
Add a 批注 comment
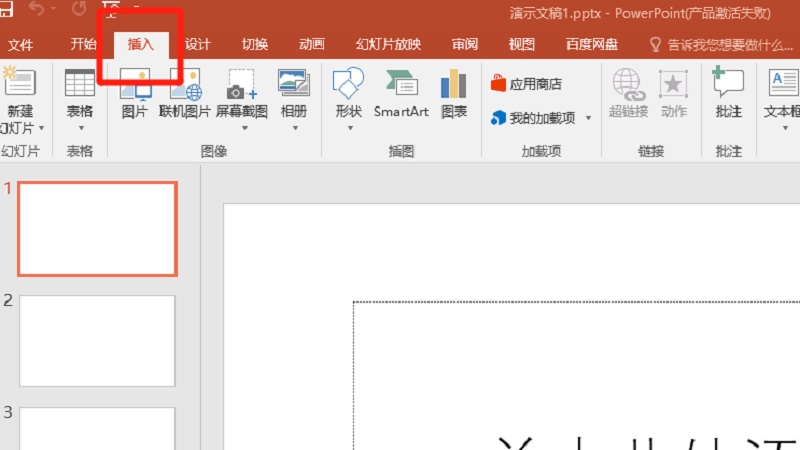point(728,94)
